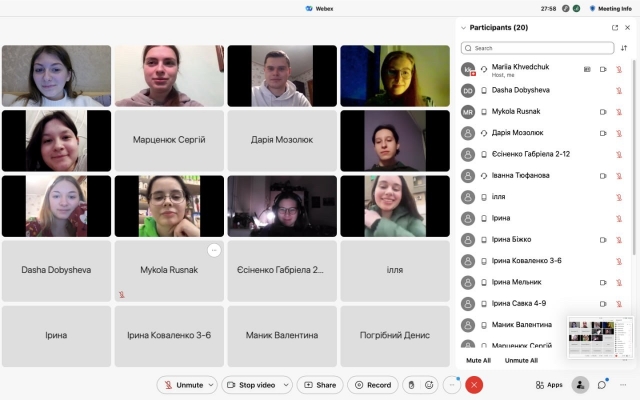
Task: Click the participants Search field
Action: pos(537,48)
